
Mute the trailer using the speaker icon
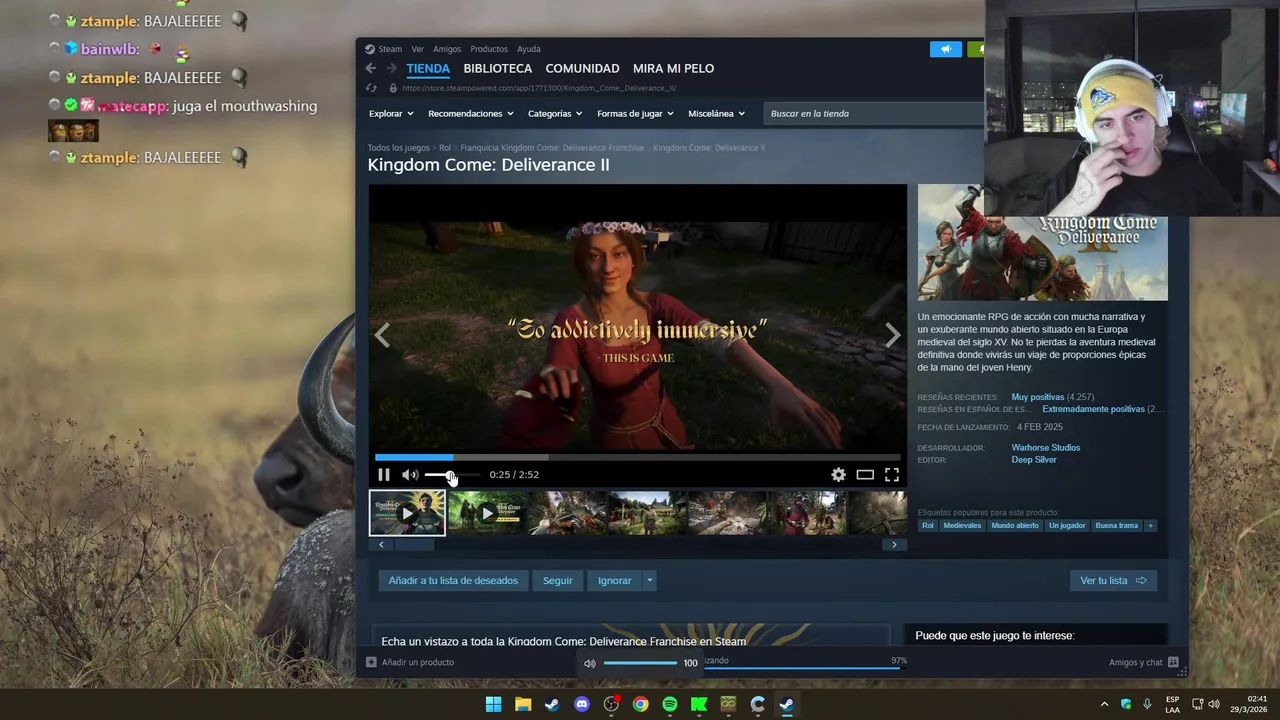coord(410,475)
